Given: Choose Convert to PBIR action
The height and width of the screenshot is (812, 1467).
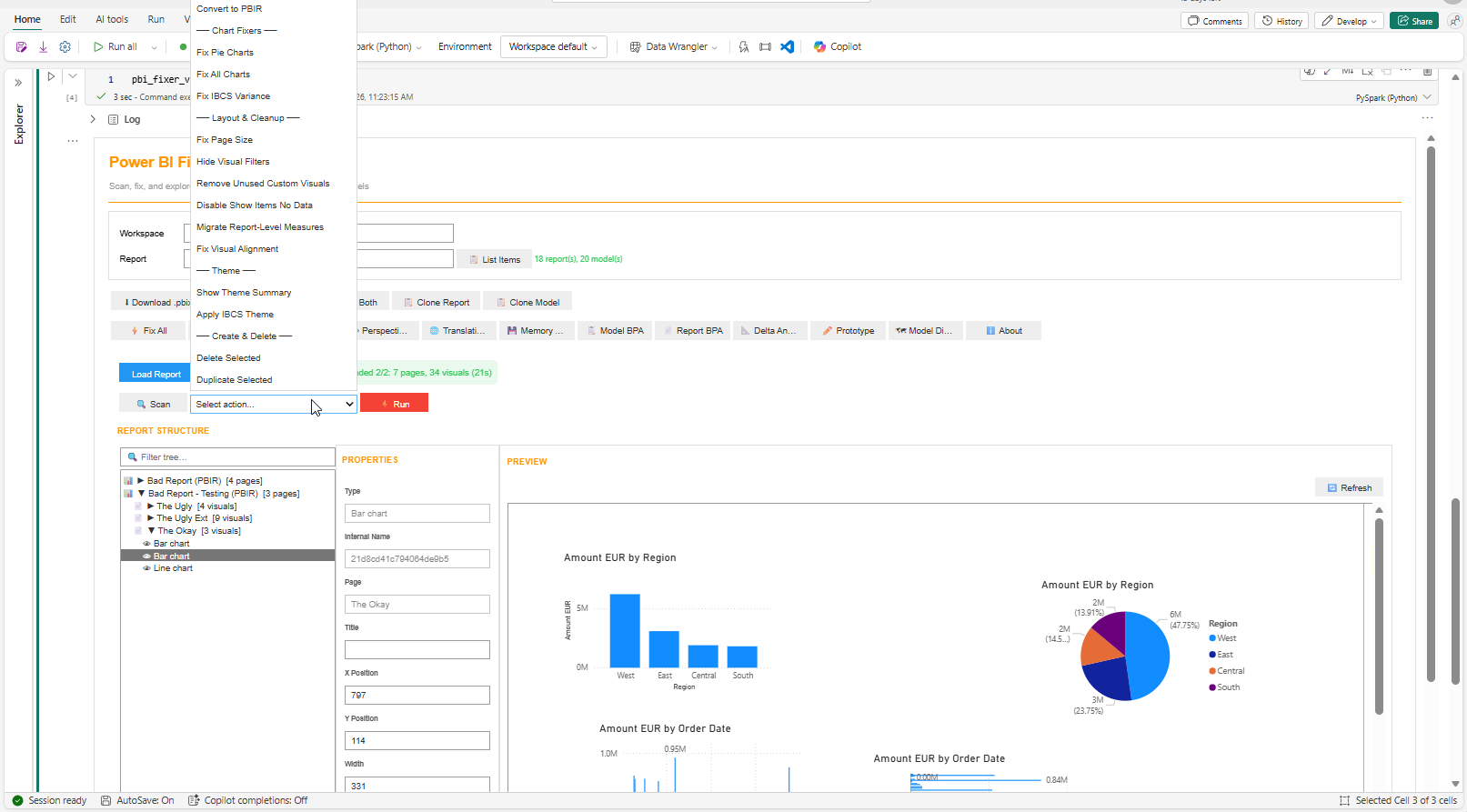Looking at the screenshot, I should point(274,9).
